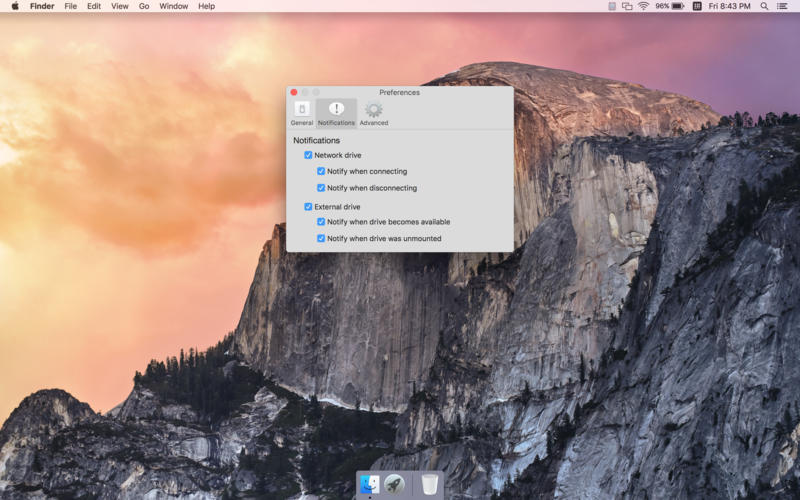
Task: Uncheck Notify when connecting
Action: point(321,171)
